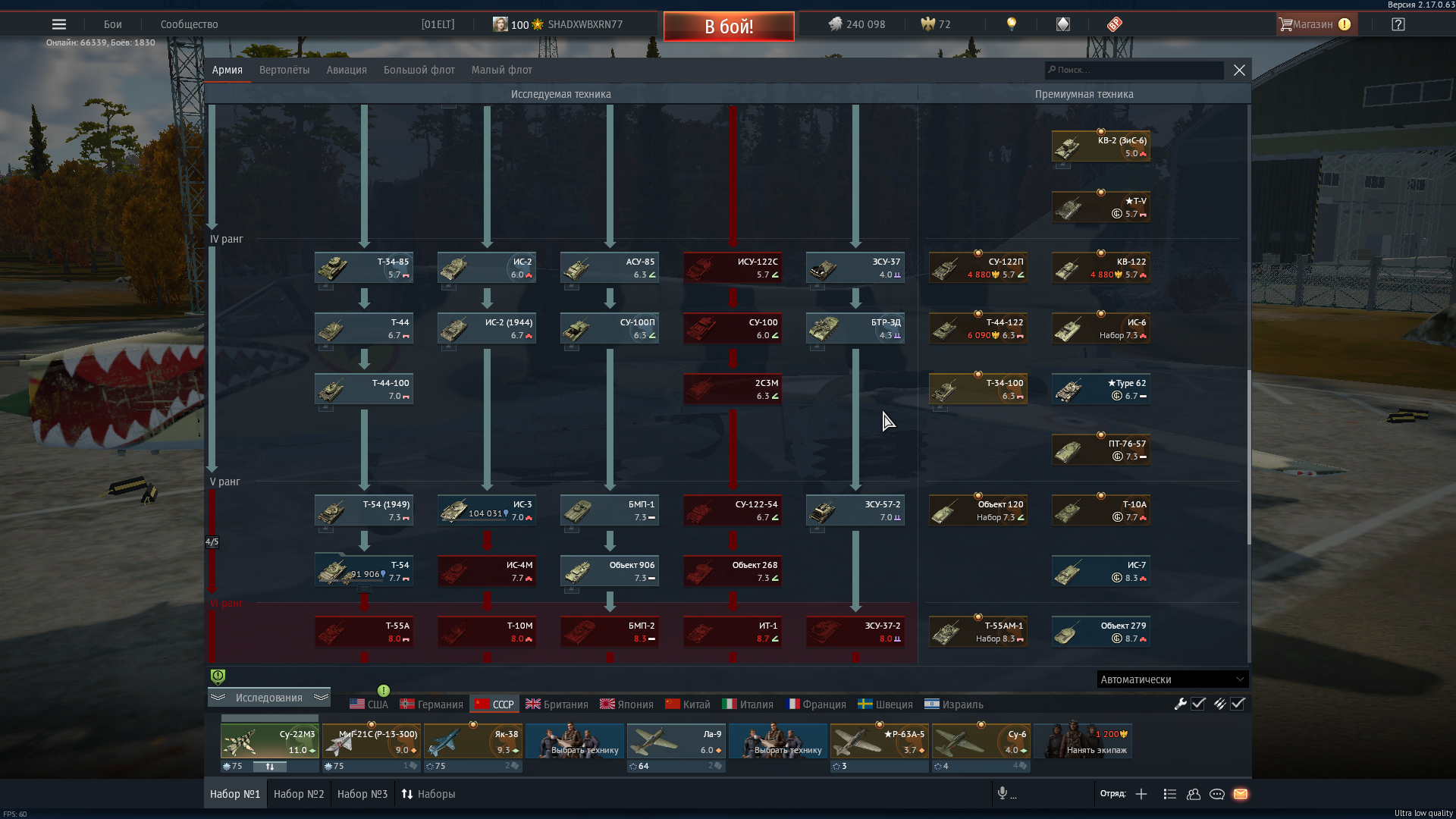Select the Объект 906 vehicle card
The height and width of the screenshot is (819, 1456).
(610, 571)
